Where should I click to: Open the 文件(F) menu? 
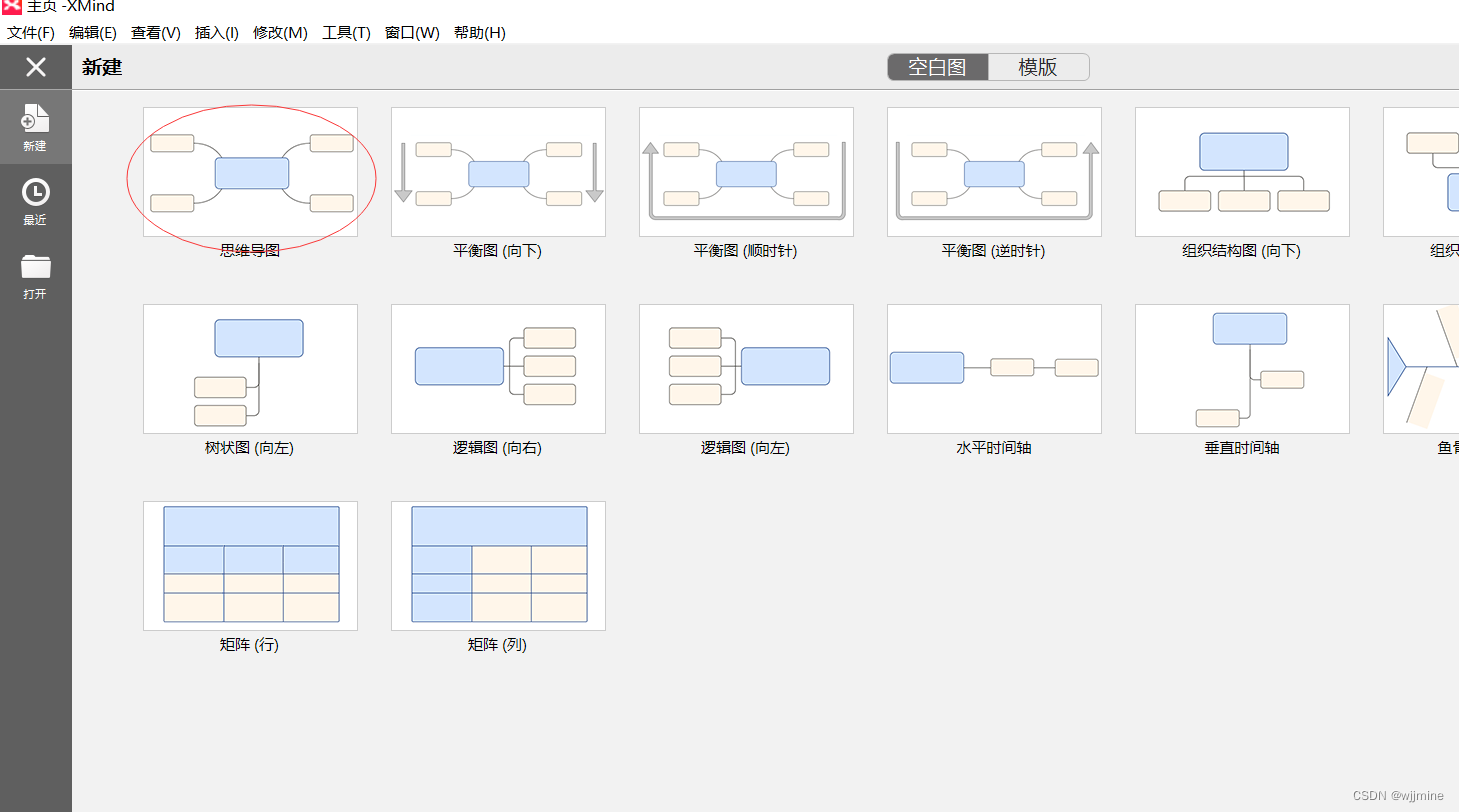pyautogui.click(x=31, y=32)
